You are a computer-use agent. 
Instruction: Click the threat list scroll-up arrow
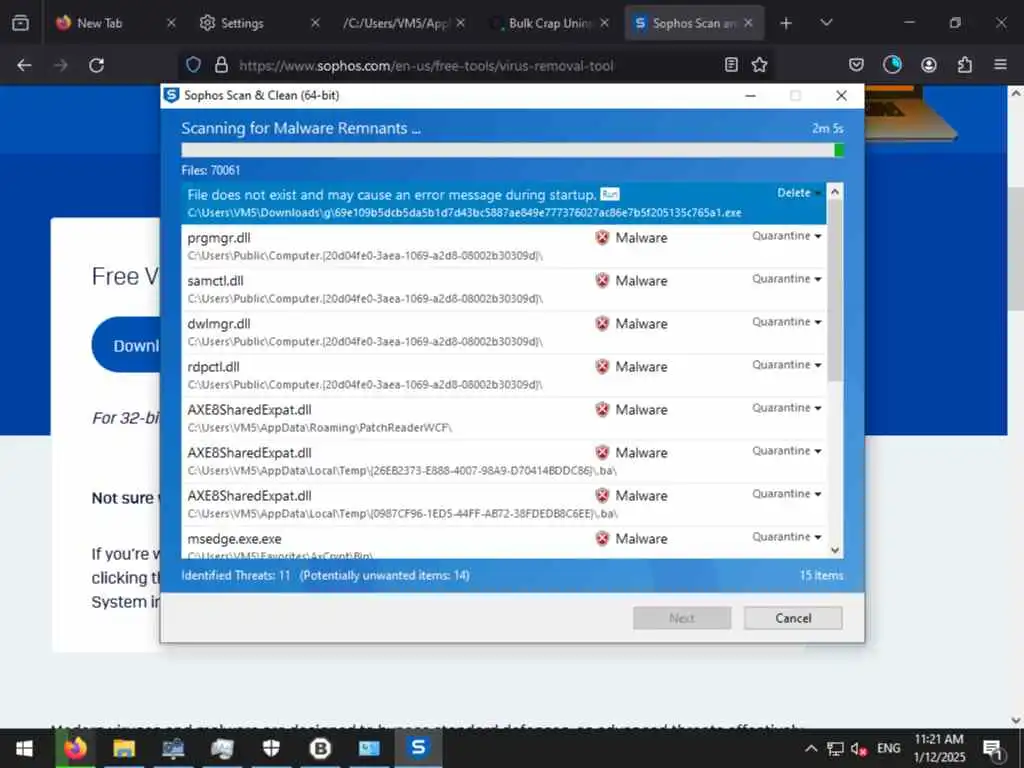pos(835,192)
